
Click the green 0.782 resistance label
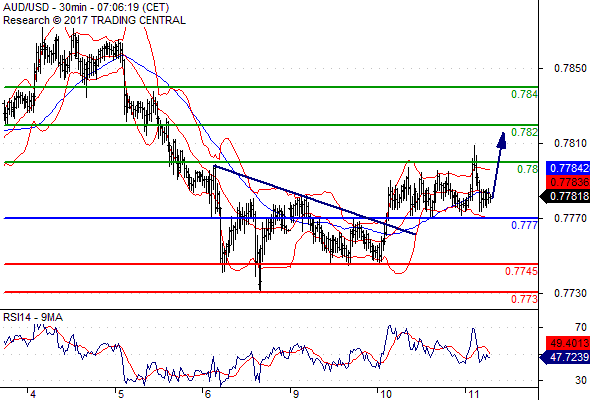tap(524, 132)
